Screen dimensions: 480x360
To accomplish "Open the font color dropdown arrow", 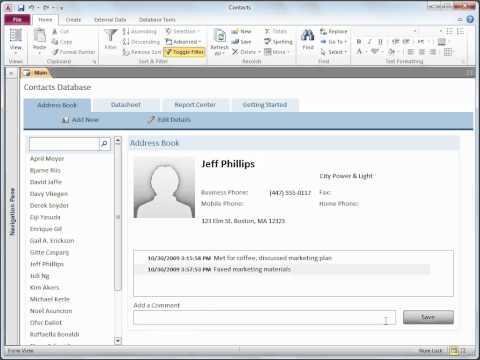I will point(366,52).
